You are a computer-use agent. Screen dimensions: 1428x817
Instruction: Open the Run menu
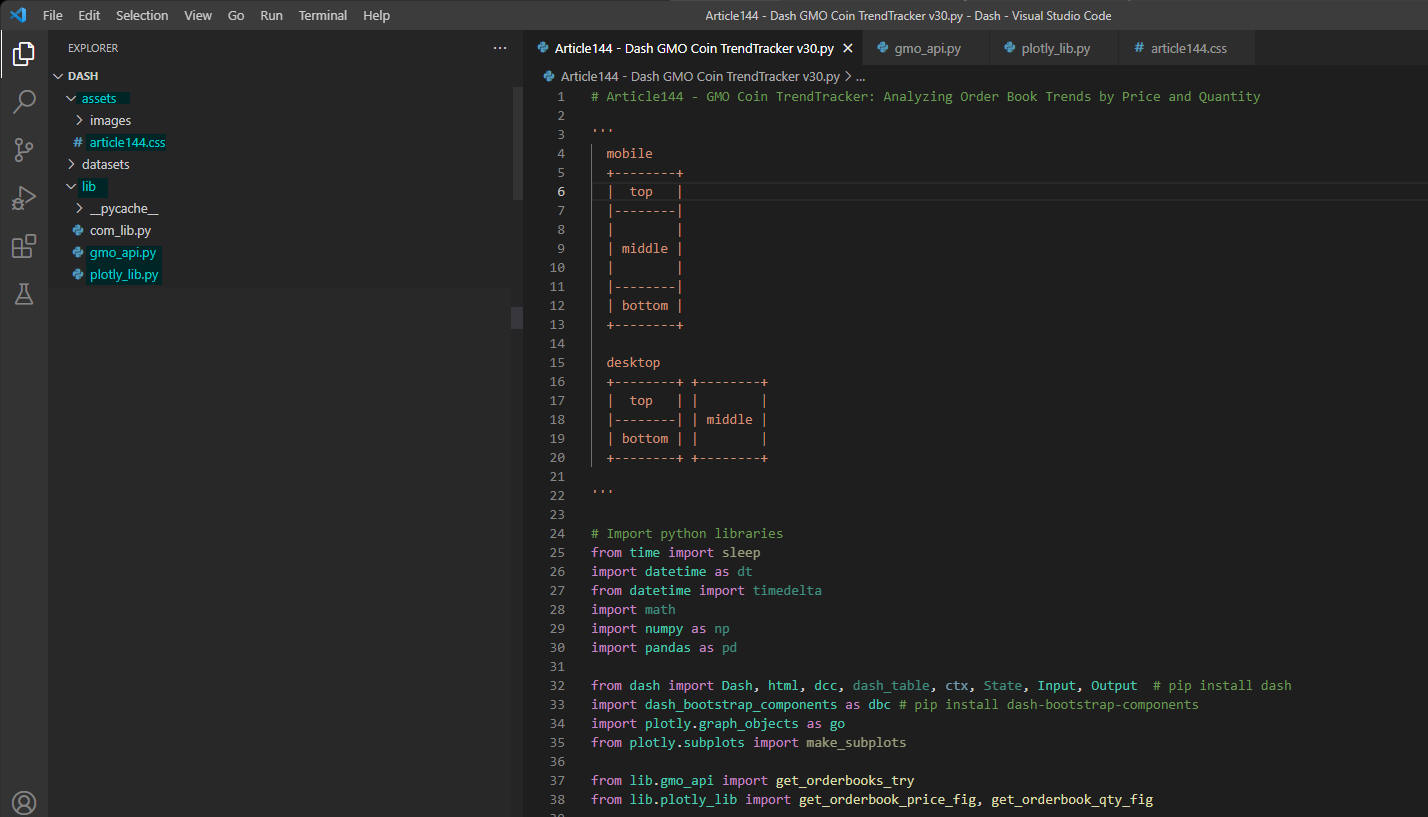(x=271, y=15)
